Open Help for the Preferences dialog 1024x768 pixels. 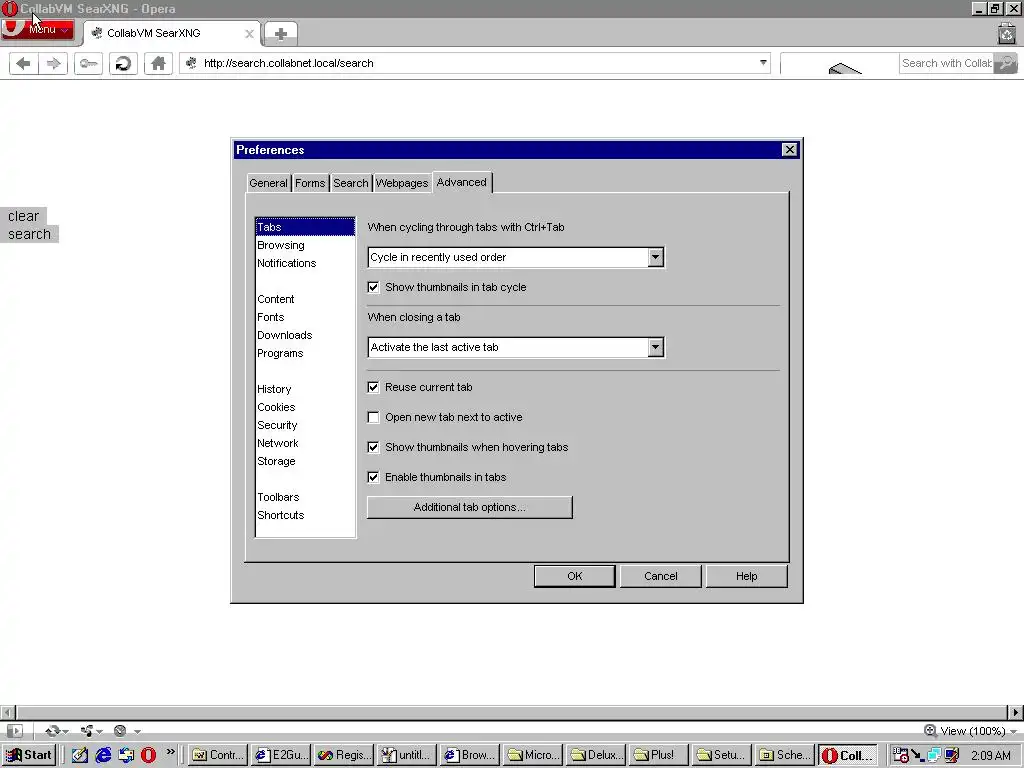click(746, 576)
